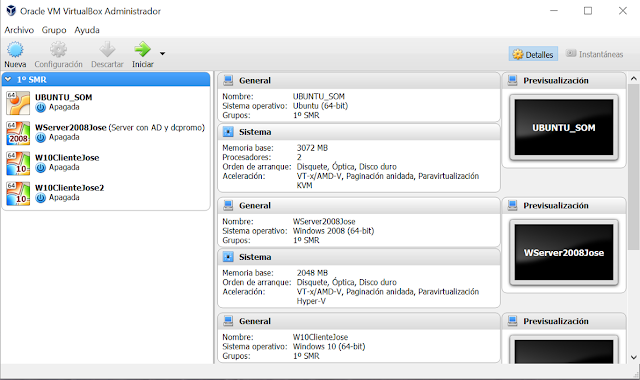Click the W10ClienteJose Windows 10 icon
This screenshot has height=380, width=640.
click(x=18, y=163)
